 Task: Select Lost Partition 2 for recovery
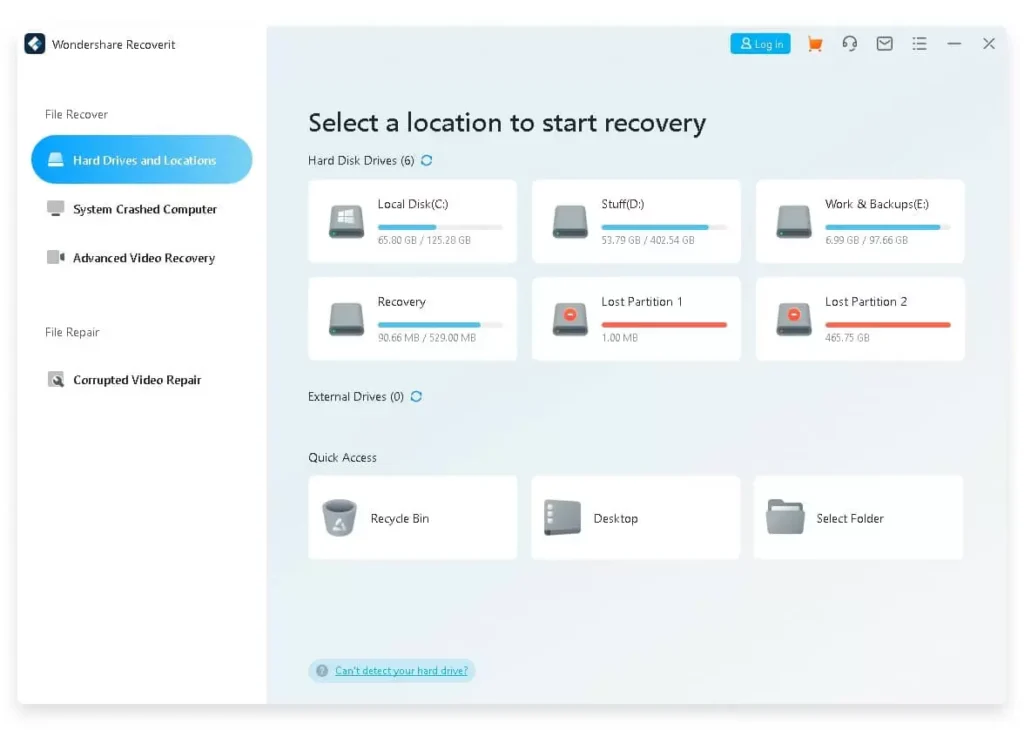point(859,318)
